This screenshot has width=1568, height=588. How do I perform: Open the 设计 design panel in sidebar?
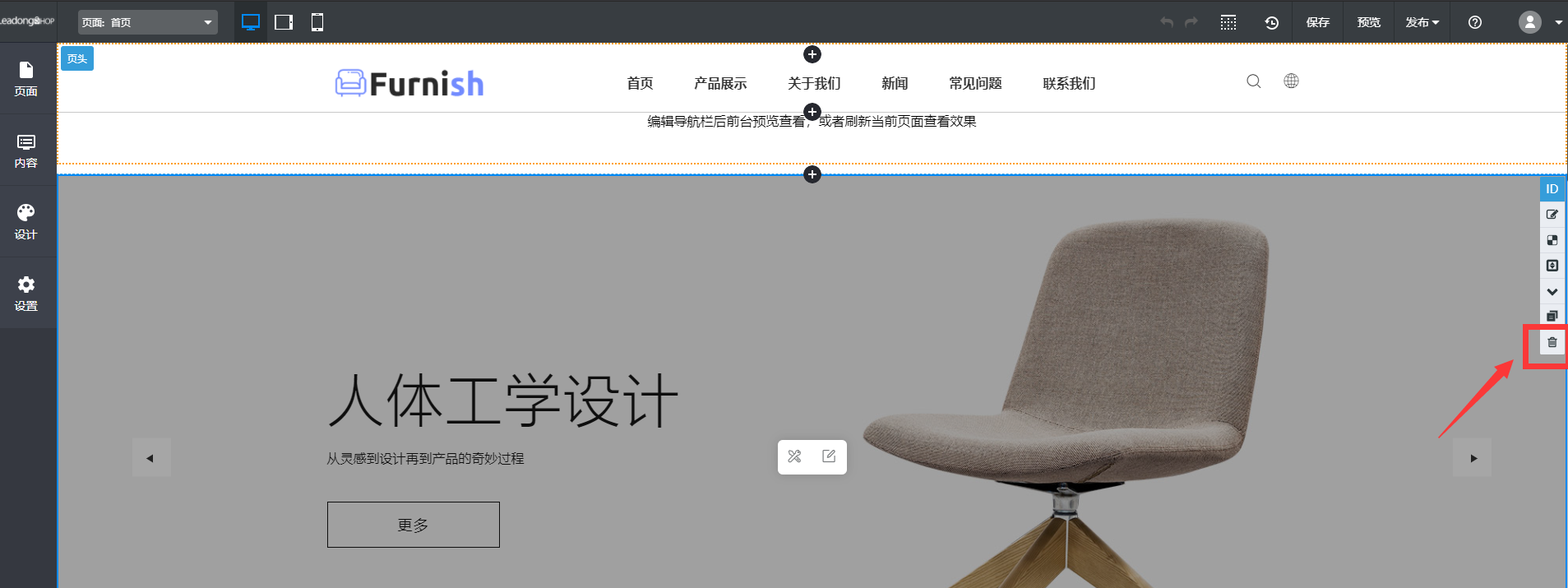(x=26, y=222)
